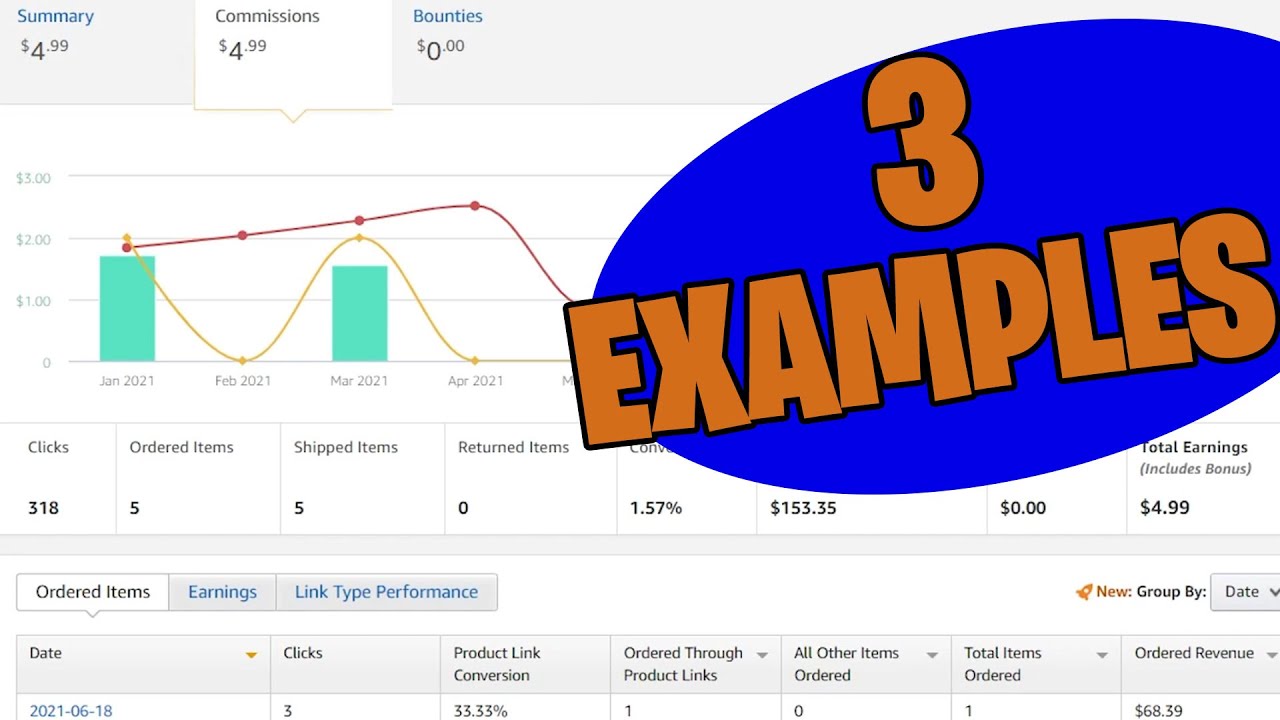Image resolution: width=1280 pixels, height=720 pixels.
Task: Click the conversion value 1.57%
Action: pyautogui.click(x=656, y=508)
